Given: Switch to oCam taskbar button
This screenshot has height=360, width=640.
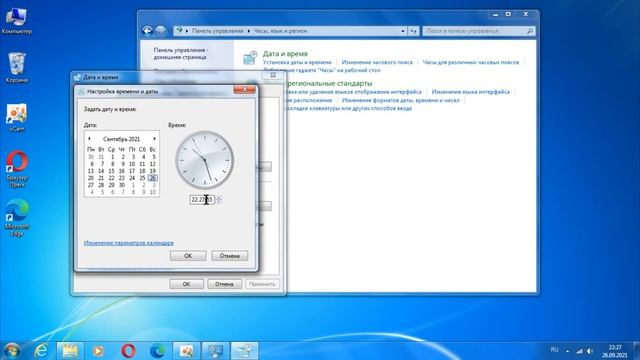Looking at the screenshot, I should pyautogui.click(x=186, y=351).
